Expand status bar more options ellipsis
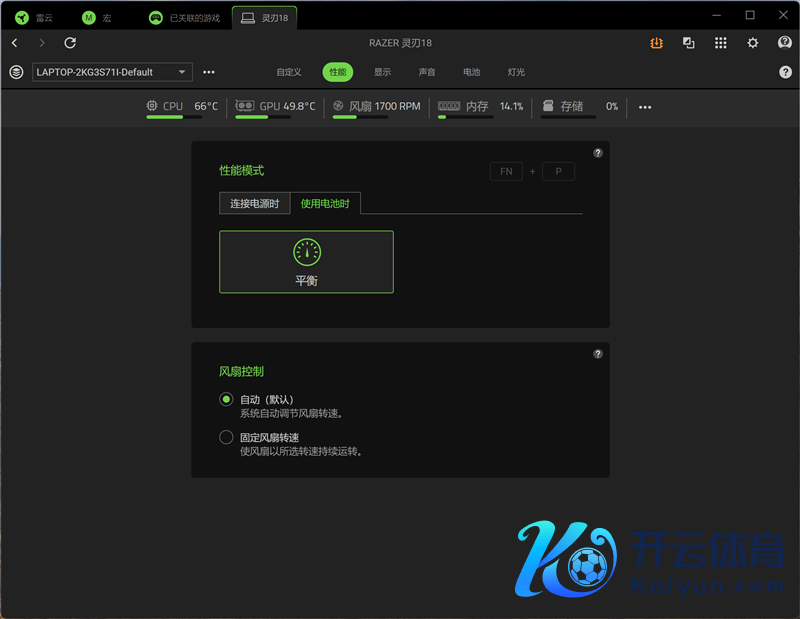The width and height of the screenshot is (800, 619). [x=645, y=107]
